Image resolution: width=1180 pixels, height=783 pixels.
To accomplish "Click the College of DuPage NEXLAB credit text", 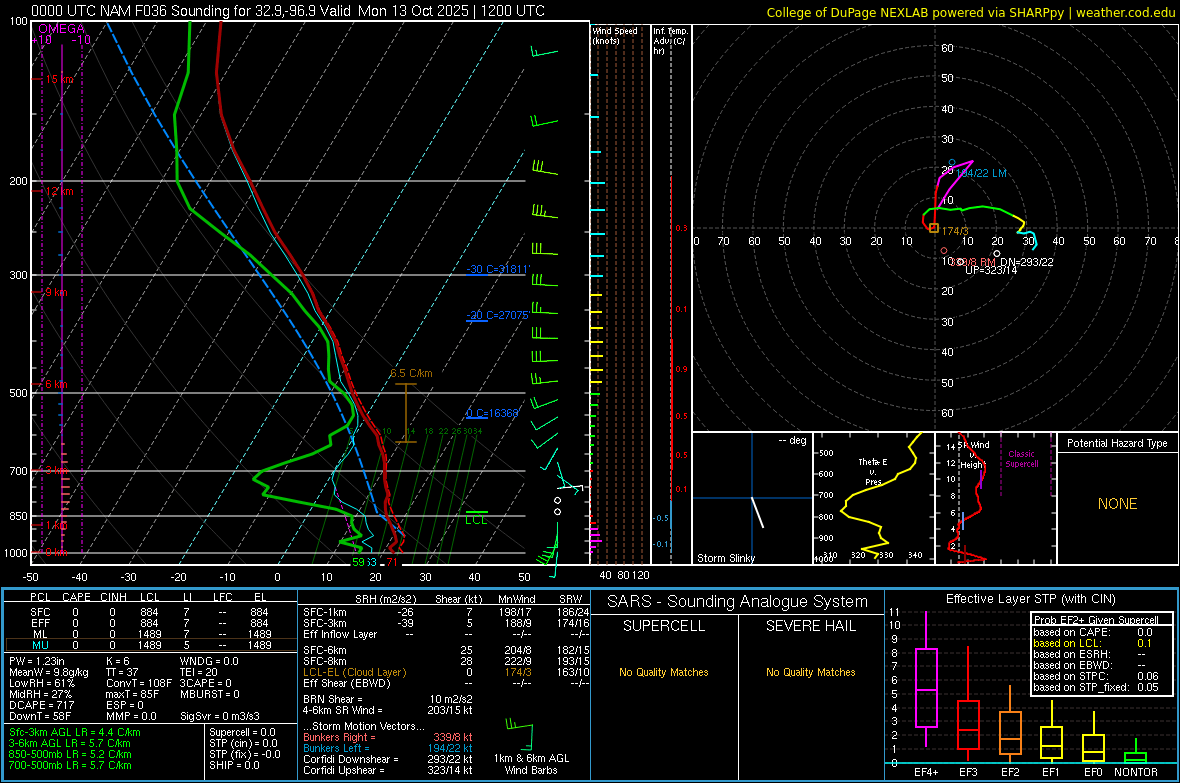I will tap(970, 12).
